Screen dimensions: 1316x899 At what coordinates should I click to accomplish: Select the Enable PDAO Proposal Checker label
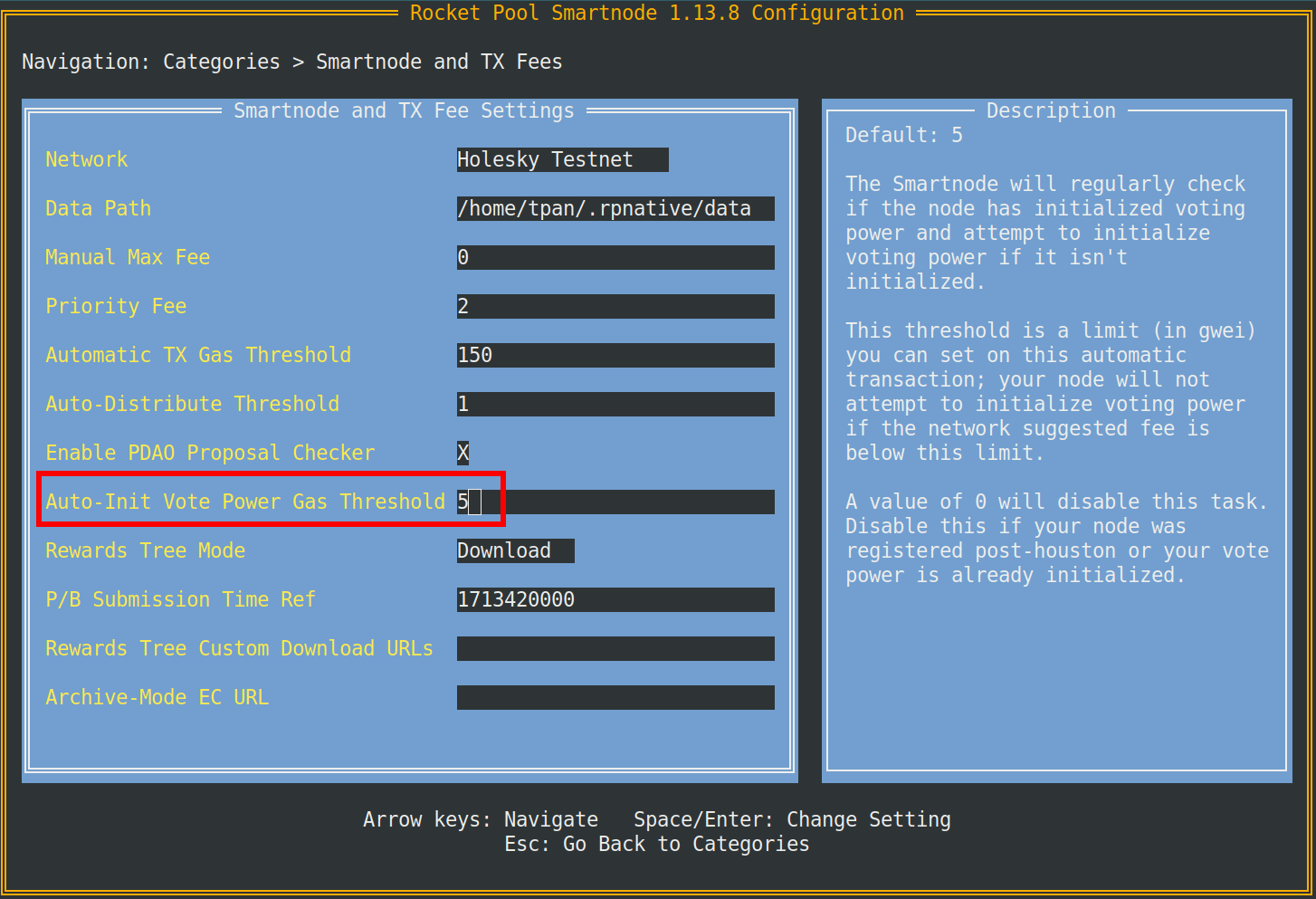tap(210, 453)
